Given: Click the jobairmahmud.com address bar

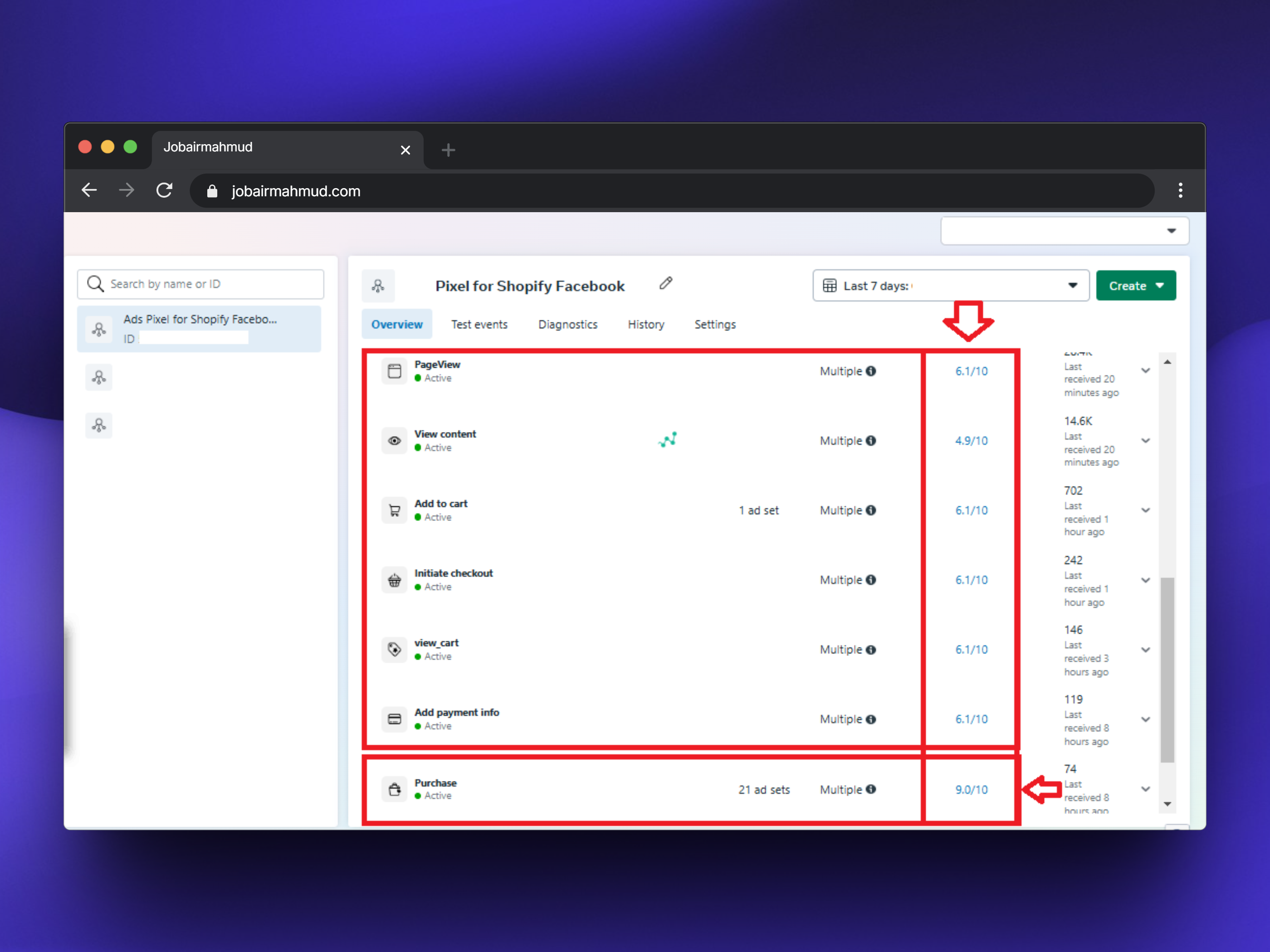Looking at the screenshot, I should point(672,191).
